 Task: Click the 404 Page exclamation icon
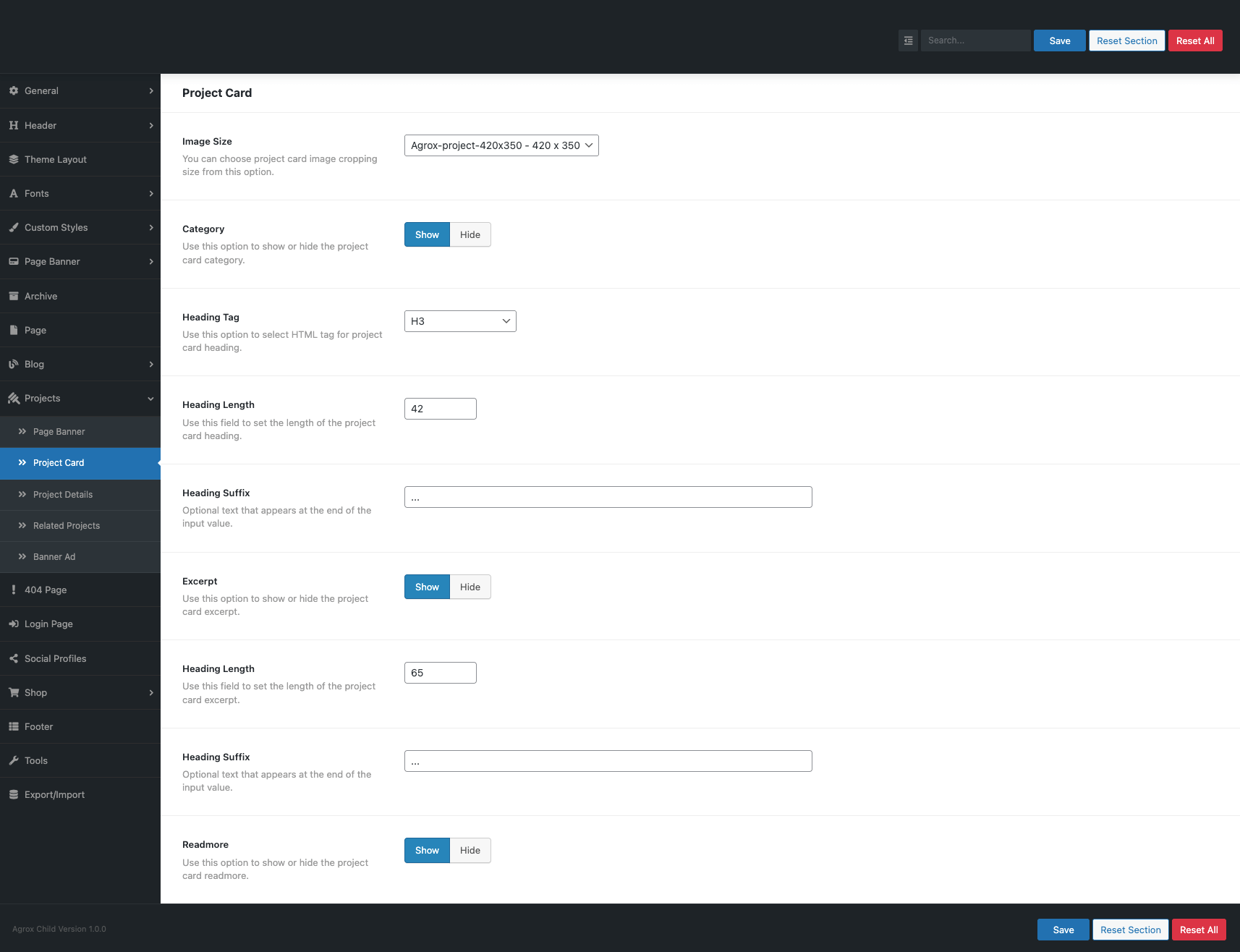tap(14, 590)
